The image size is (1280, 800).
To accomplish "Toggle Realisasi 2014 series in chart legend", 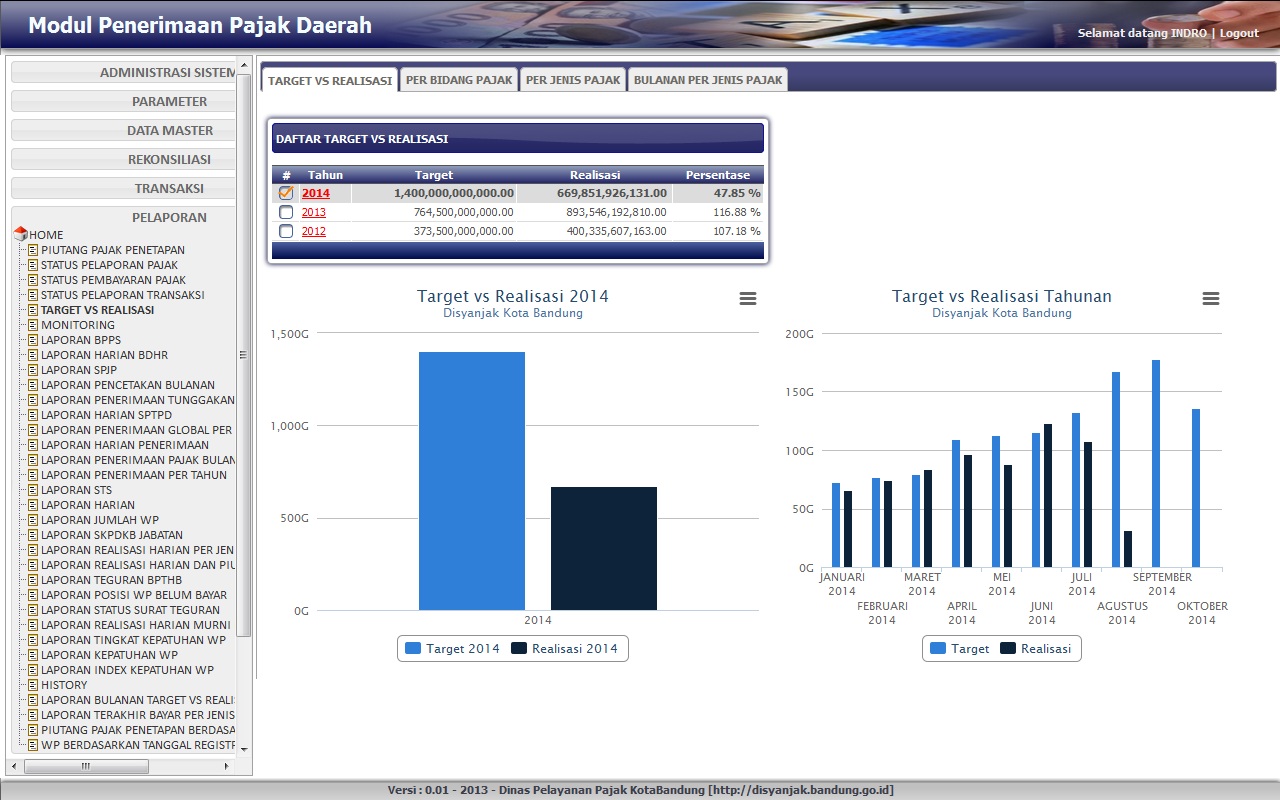I will (564, 648).
